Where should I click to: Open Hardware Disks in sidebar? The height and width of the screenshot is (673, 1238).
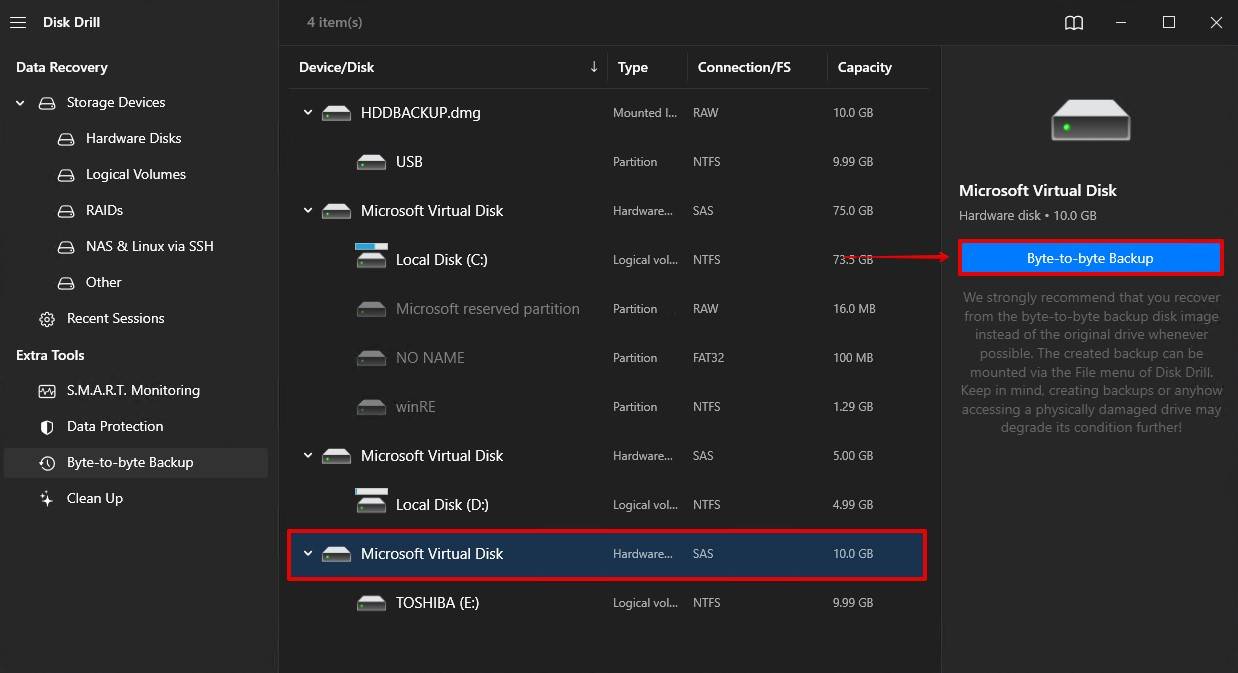[x=134, y=139]
